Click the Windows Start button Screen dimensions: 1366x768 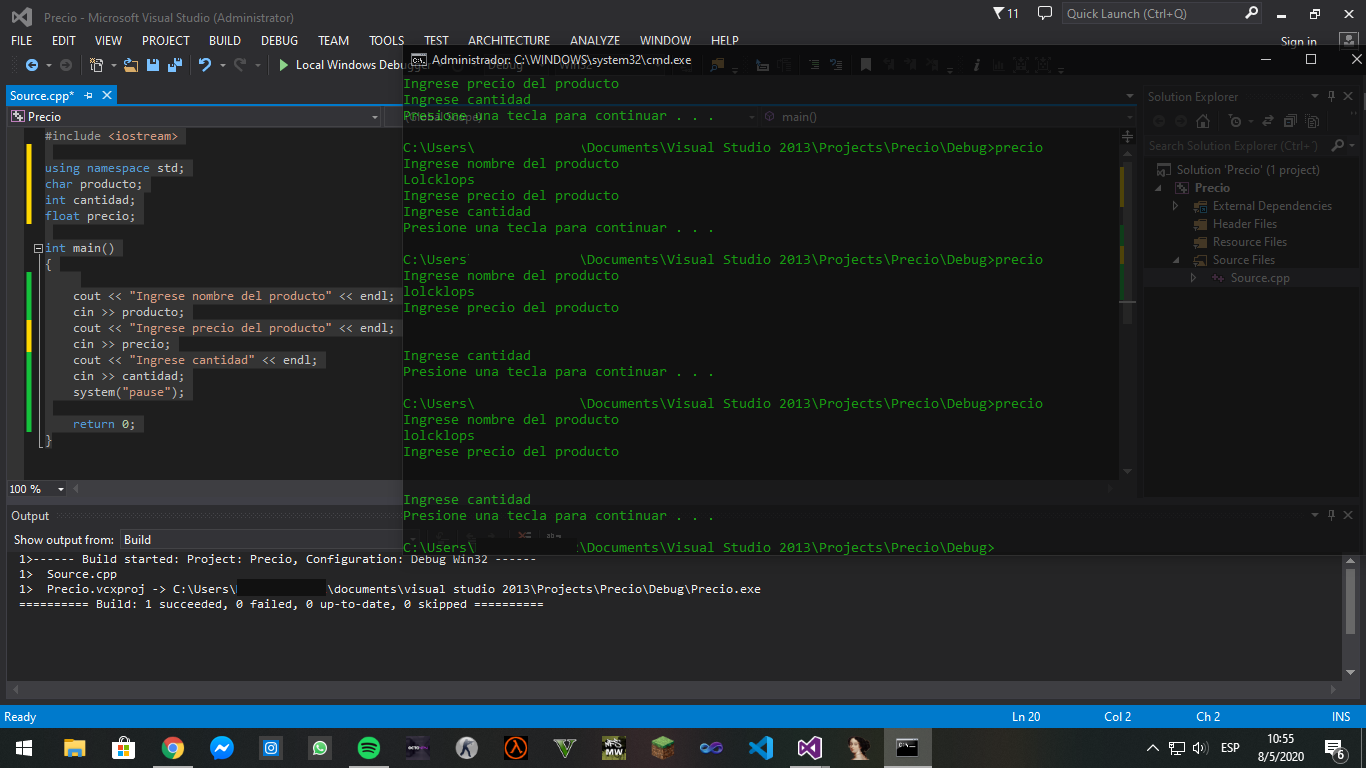[23, 747]
